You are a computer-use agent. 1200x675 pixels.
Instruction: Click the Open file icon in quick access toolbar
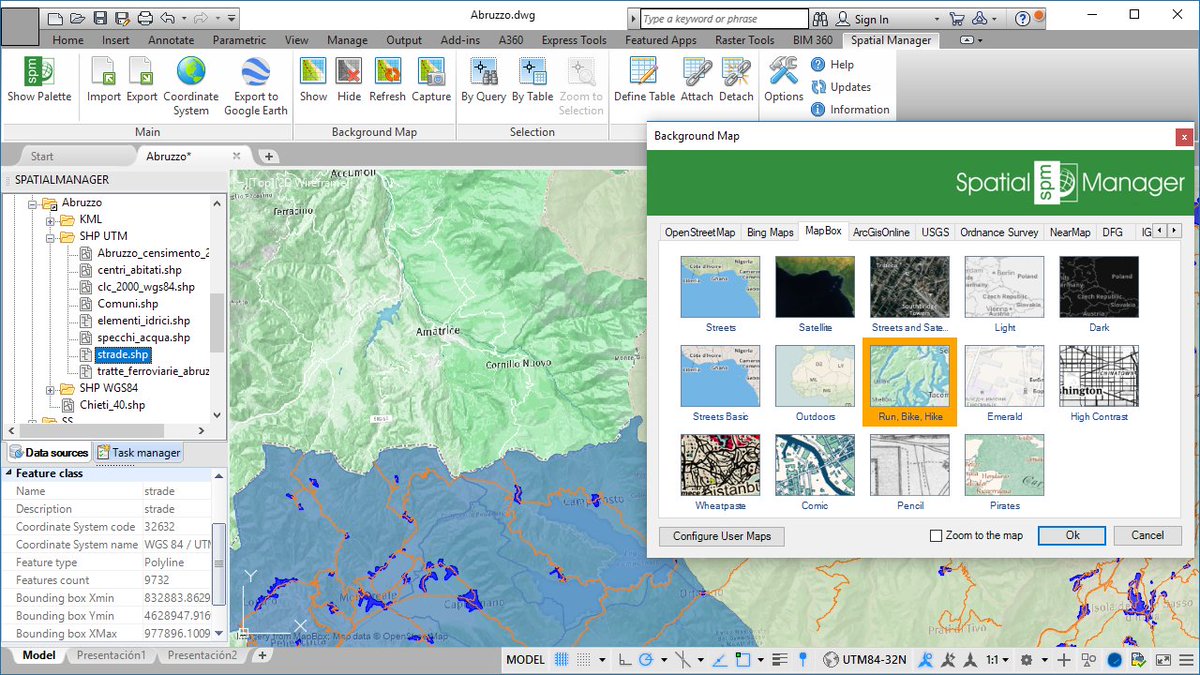click(77, 18)
